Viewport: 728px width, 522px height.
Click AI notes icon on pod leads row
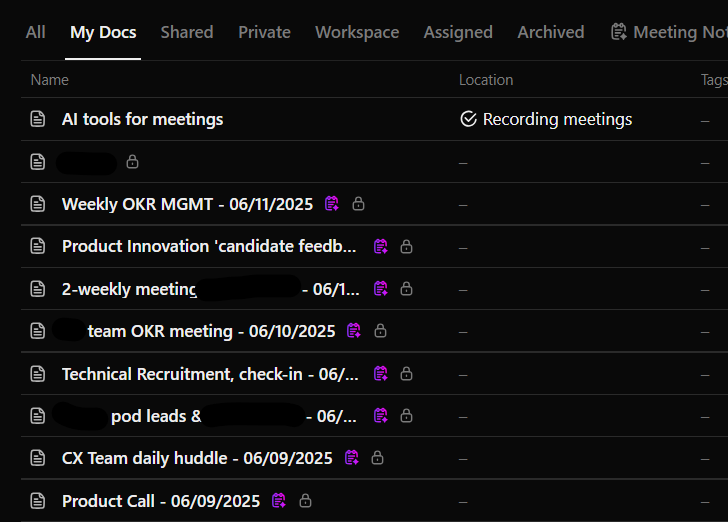[381, 416]
